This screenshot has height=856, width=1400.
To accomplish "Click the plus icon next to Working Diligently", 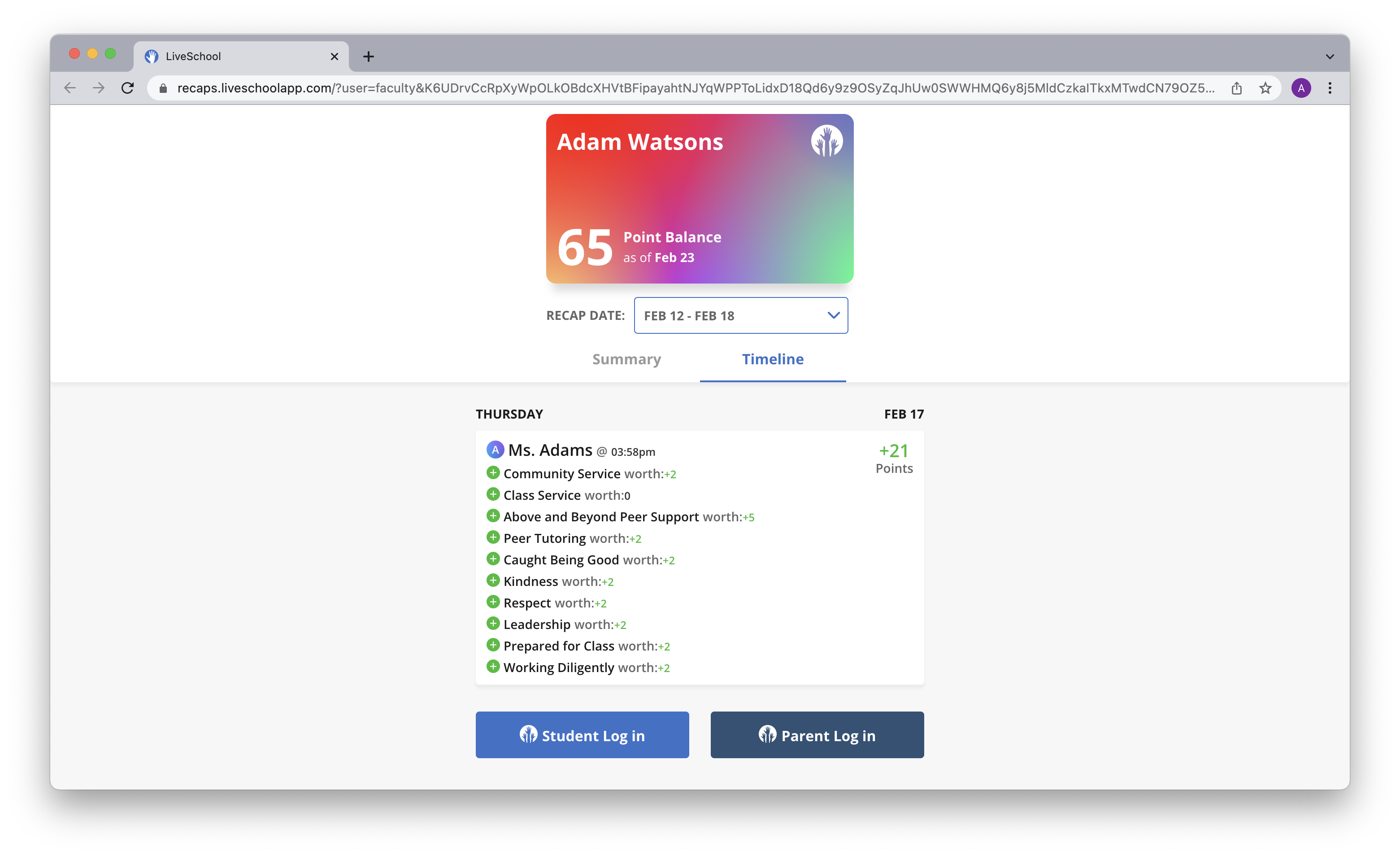I will (x=493, y=666).
